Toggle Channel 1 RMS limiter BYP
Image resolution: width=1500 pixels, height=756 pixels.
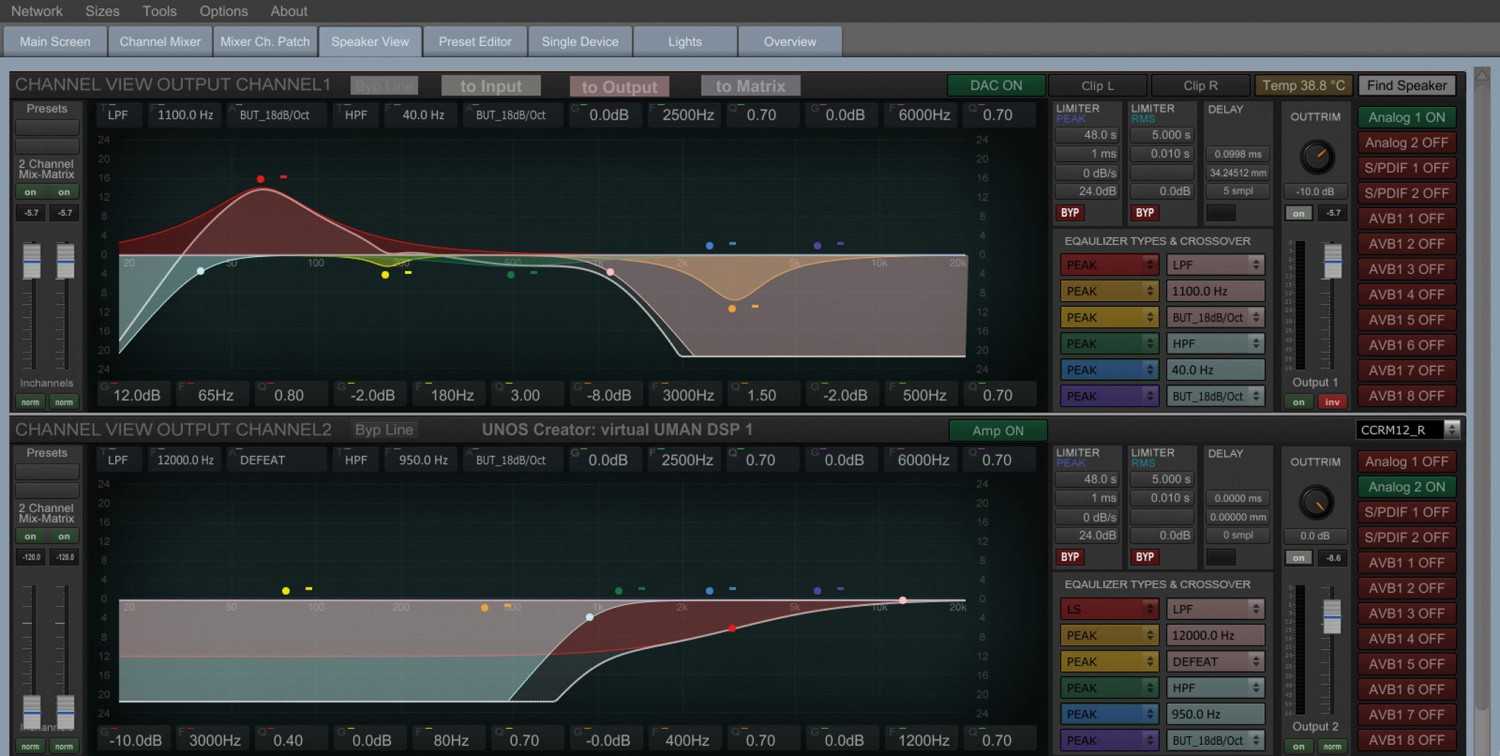(x=1145, y=213)
